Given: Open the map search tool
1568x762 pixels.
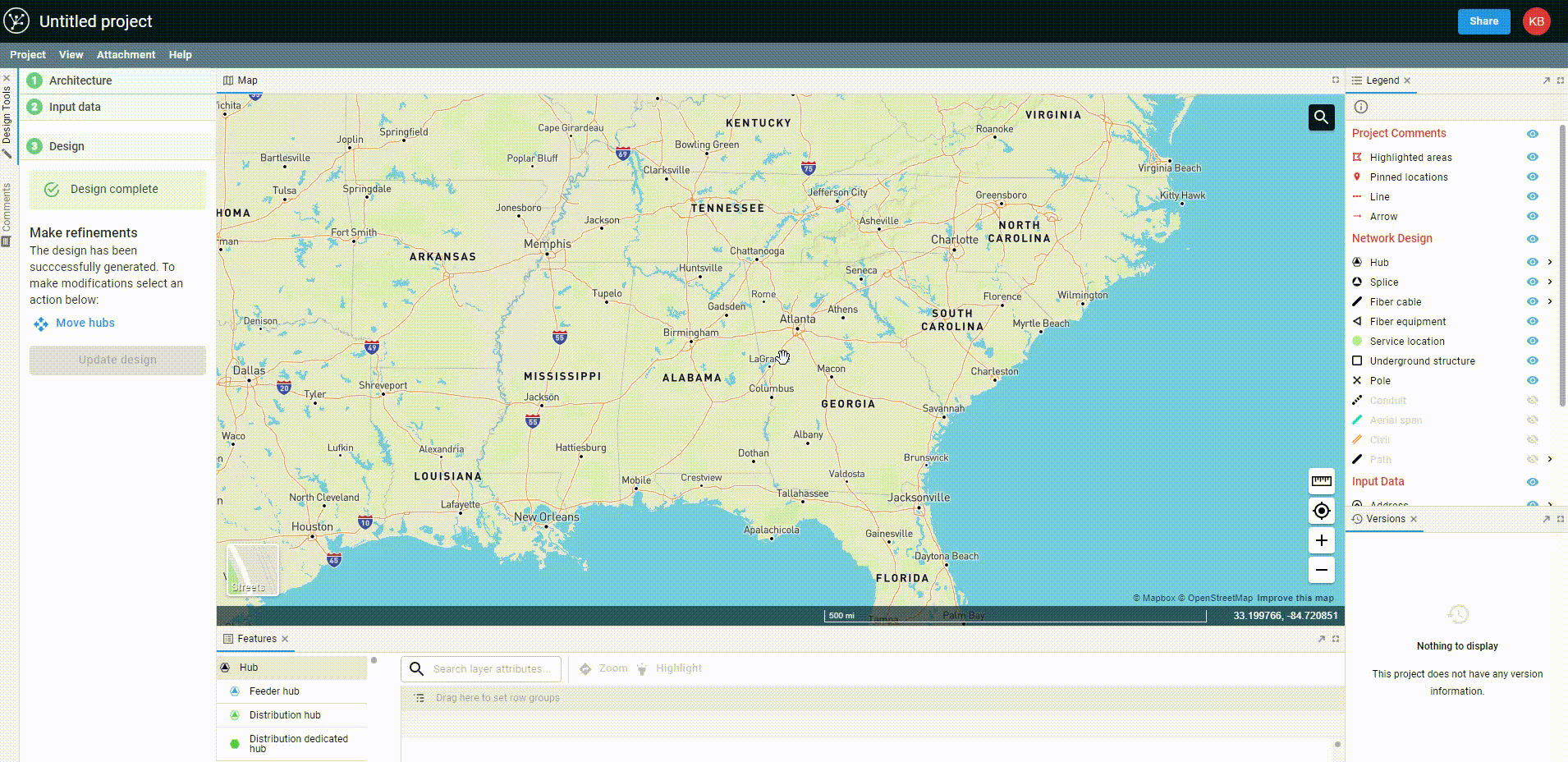Looking at the screenshot, I should point(1321,117).
